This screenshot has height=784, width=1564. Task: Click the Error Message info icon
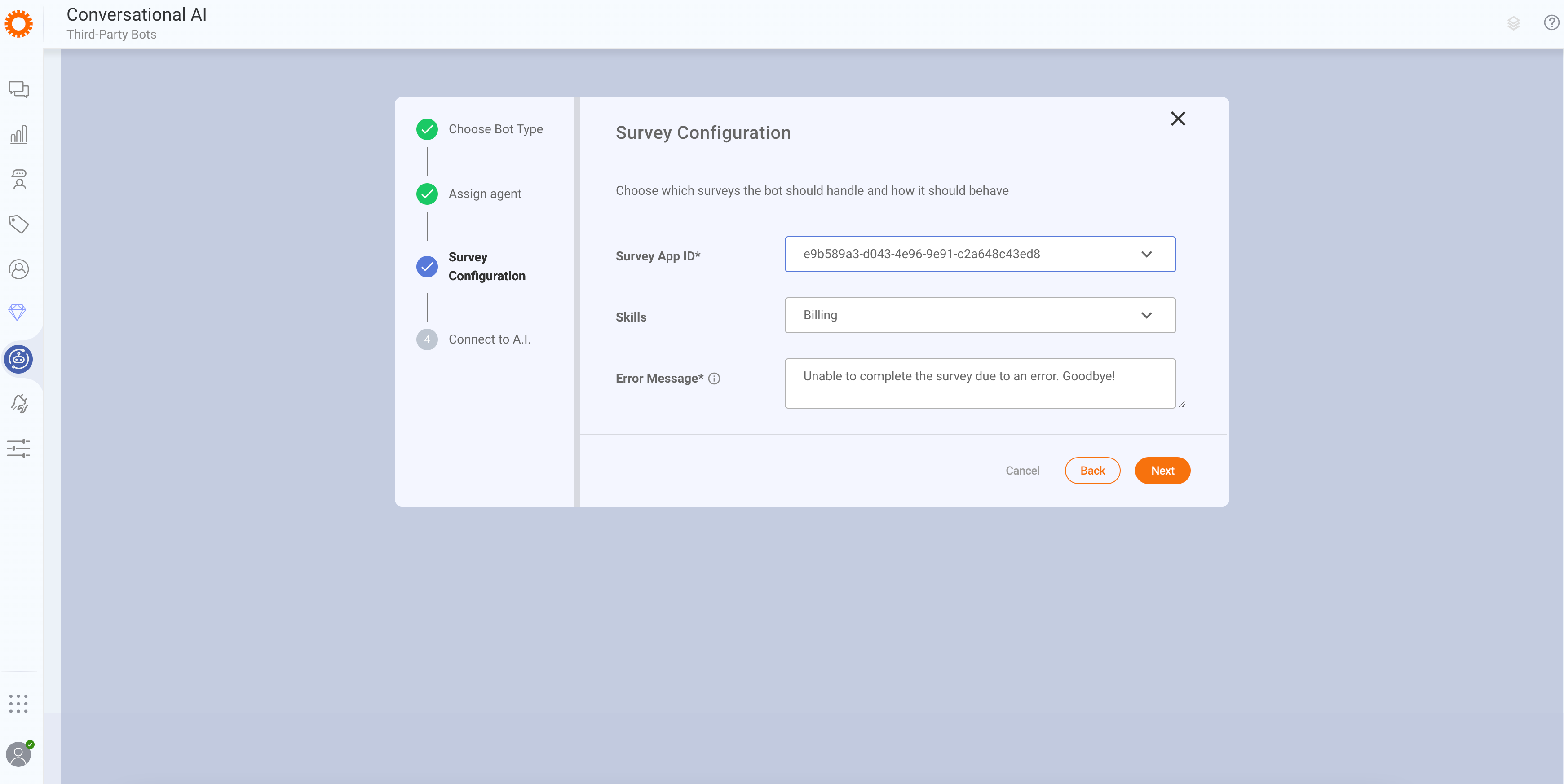(715, 379)
